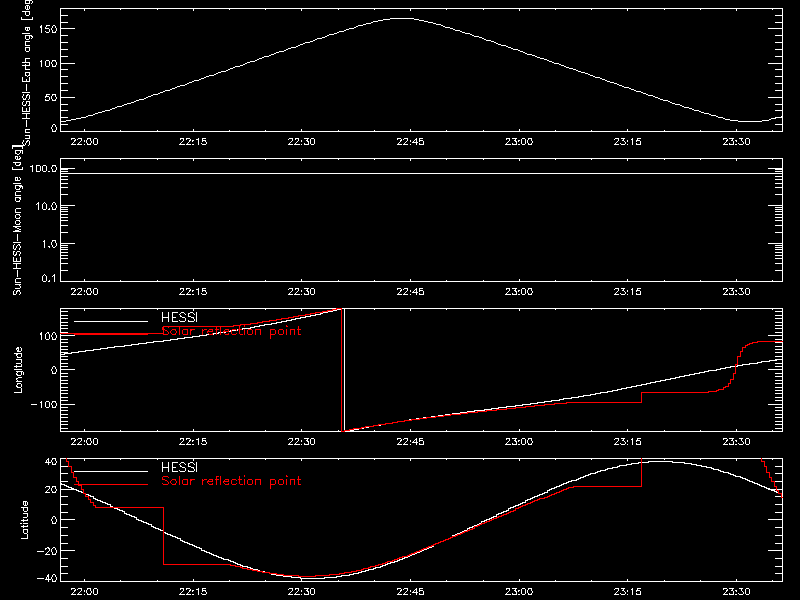800x600 pixels.
Task: Select Solar reflection point legend in Latitude plot
Action: pyautogui.click(x=231, y=481)
